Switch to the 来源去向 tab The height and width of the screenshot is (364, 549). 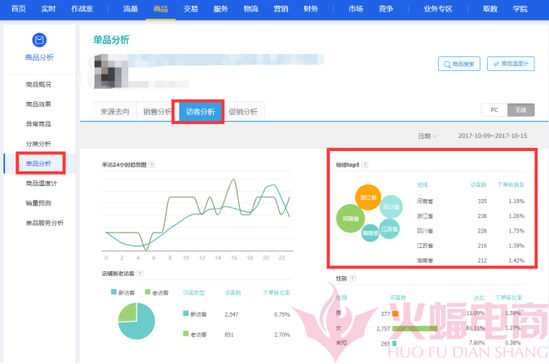pos(115,112)
